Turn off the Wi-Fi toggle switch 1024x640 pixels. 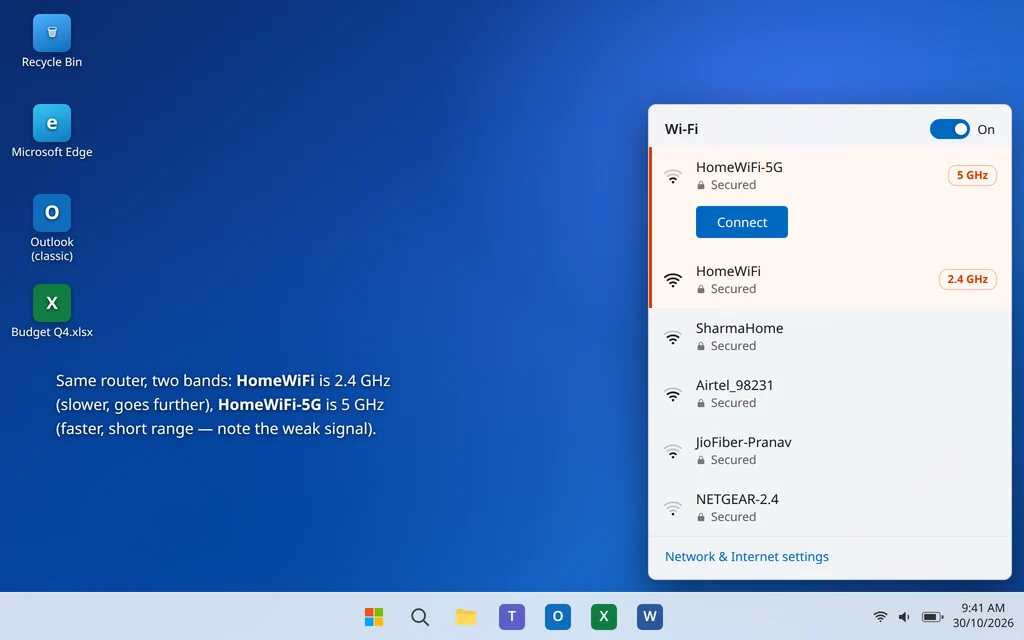(950, 129)
